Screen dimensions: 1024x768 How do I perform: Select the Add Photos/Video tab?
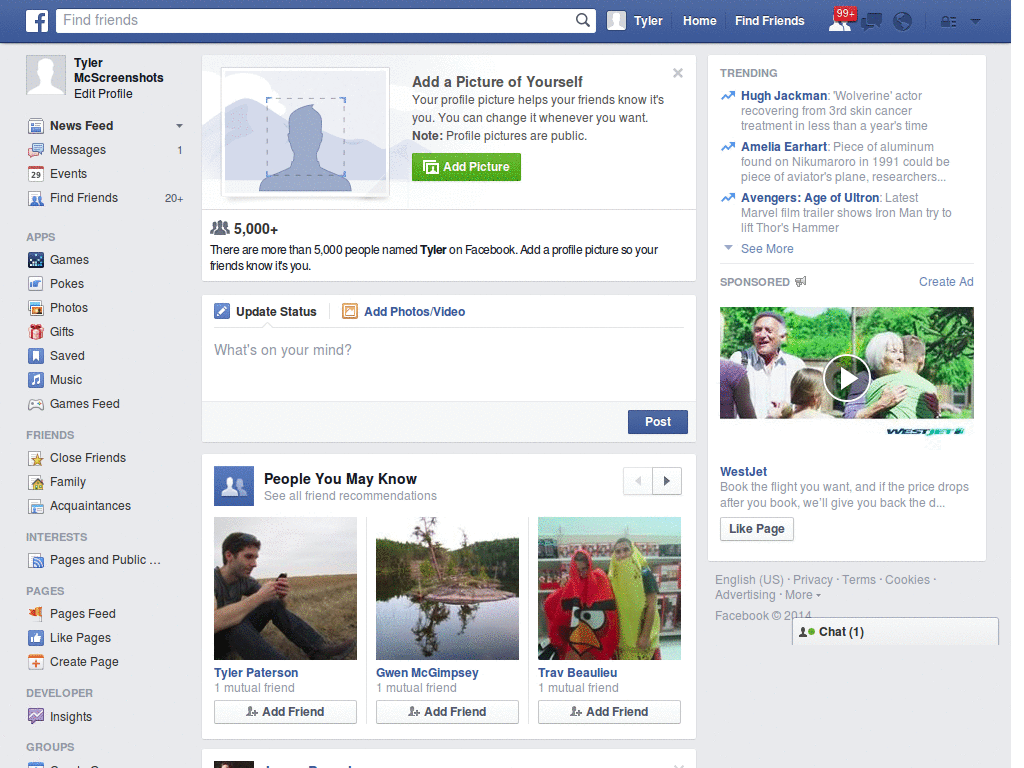(x=404, y=312)
